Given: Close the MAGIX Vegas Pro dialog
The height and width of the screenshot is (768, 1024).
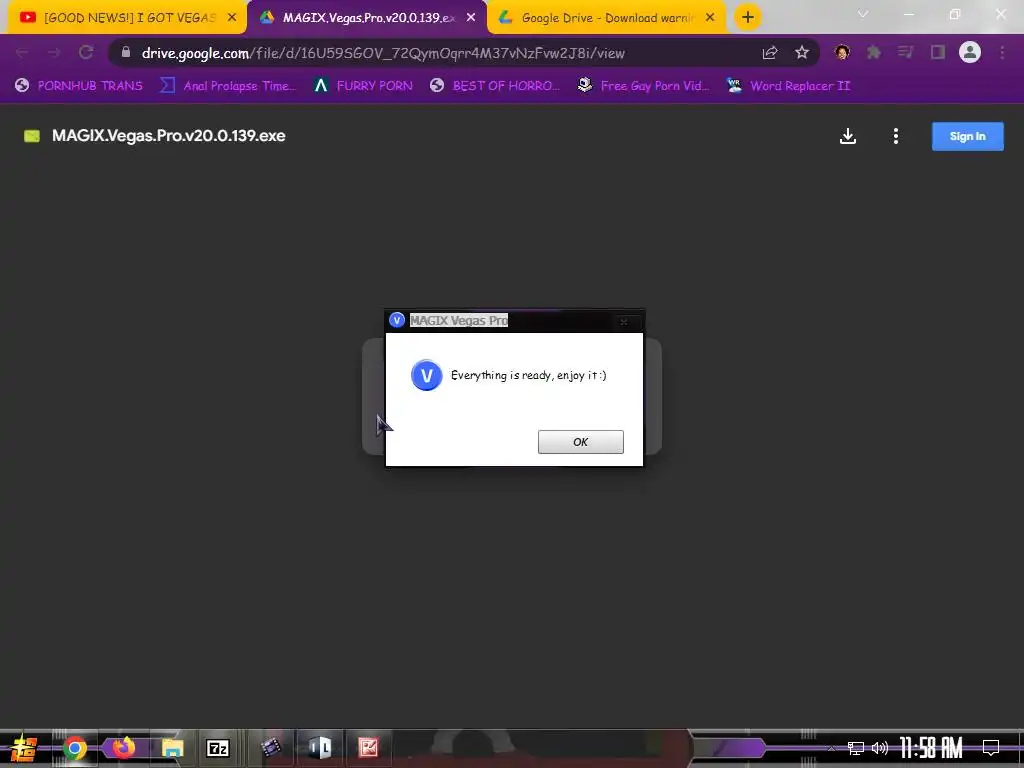Looking at the screenshot, I should (624, 321).
